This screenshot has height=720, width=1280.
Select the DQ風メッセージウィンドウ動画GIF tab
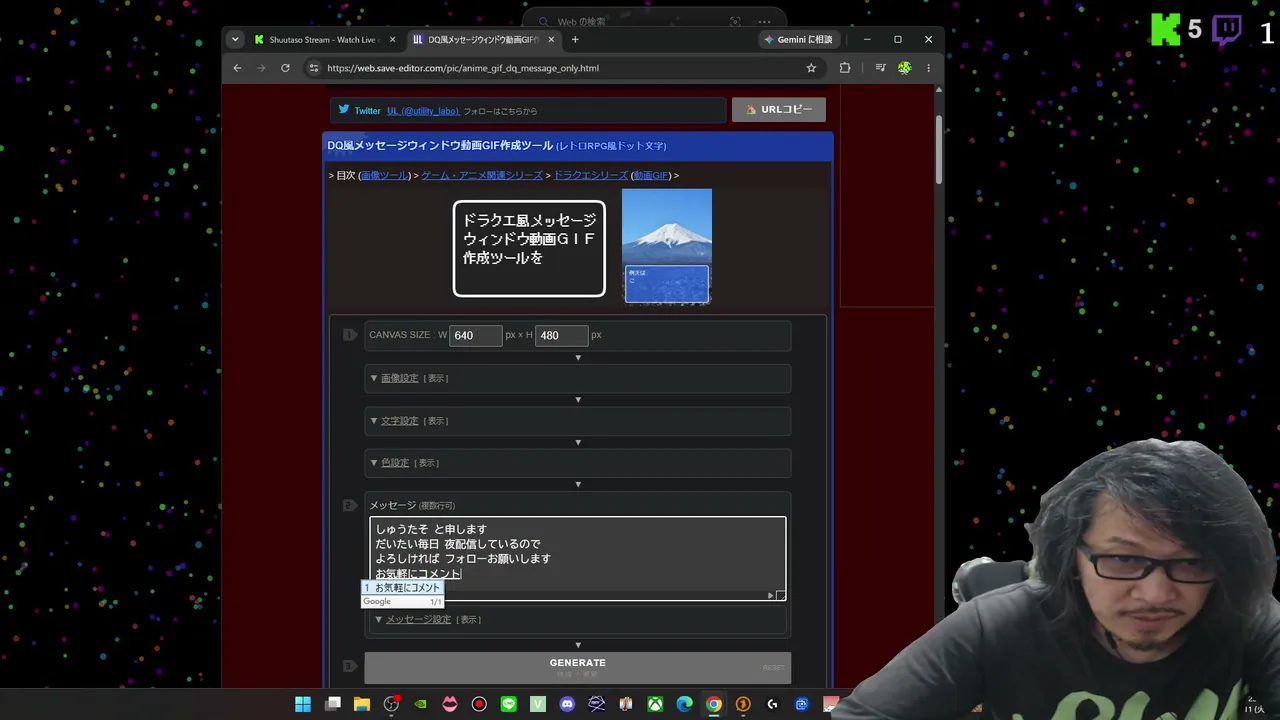(x=484, y=40)
